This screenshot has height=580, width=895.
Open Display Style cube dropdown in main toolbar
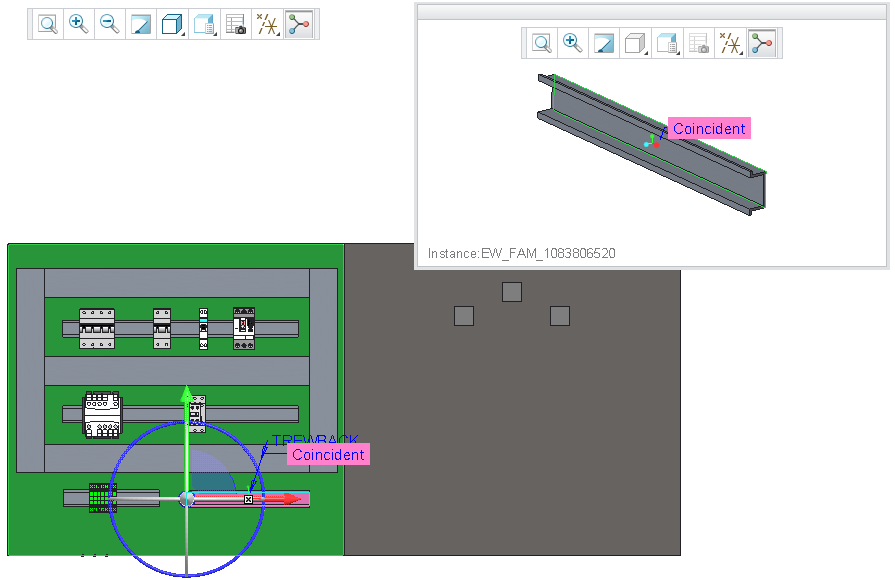pos(172,25)
